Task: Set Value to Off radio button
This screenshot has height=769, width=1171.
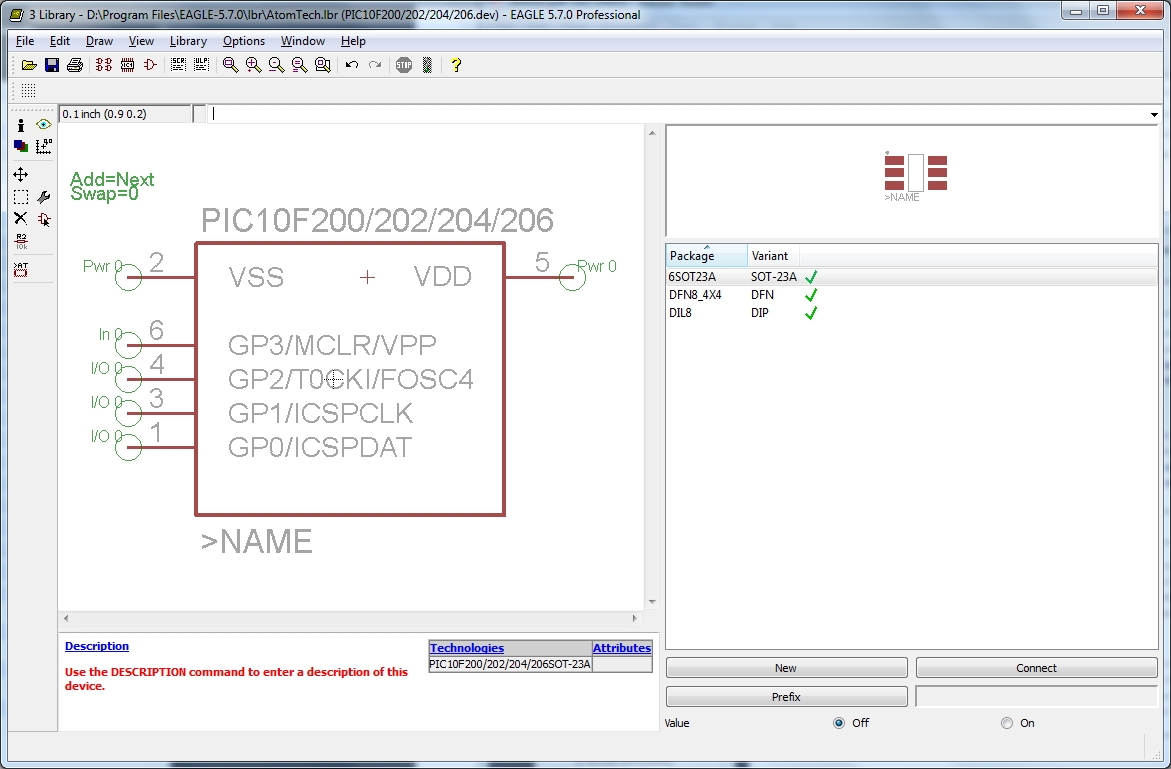Action: click(x=839, y=723)
